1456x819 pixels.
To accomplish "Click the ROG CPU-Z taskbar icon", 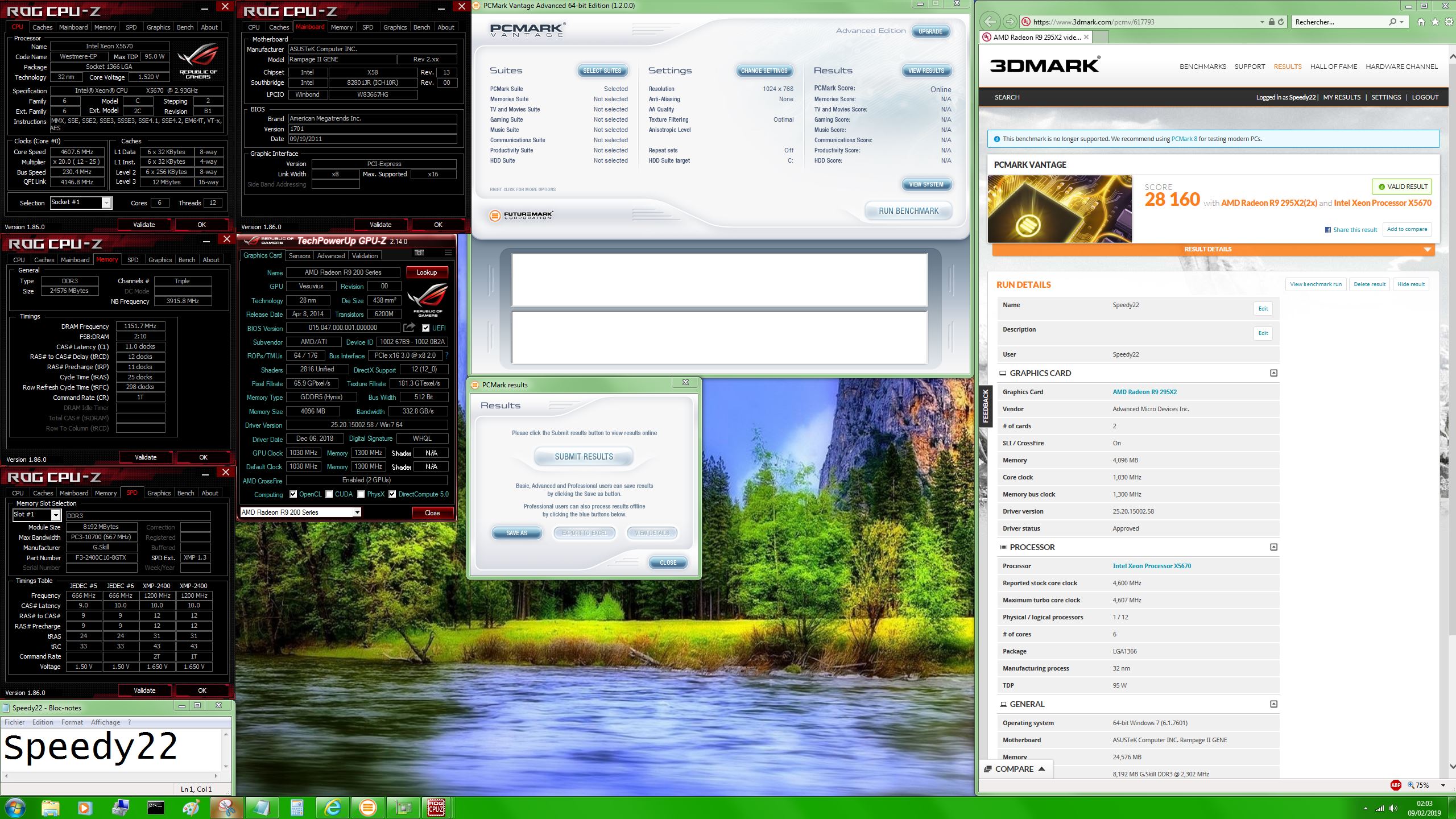I will (436, 808).
